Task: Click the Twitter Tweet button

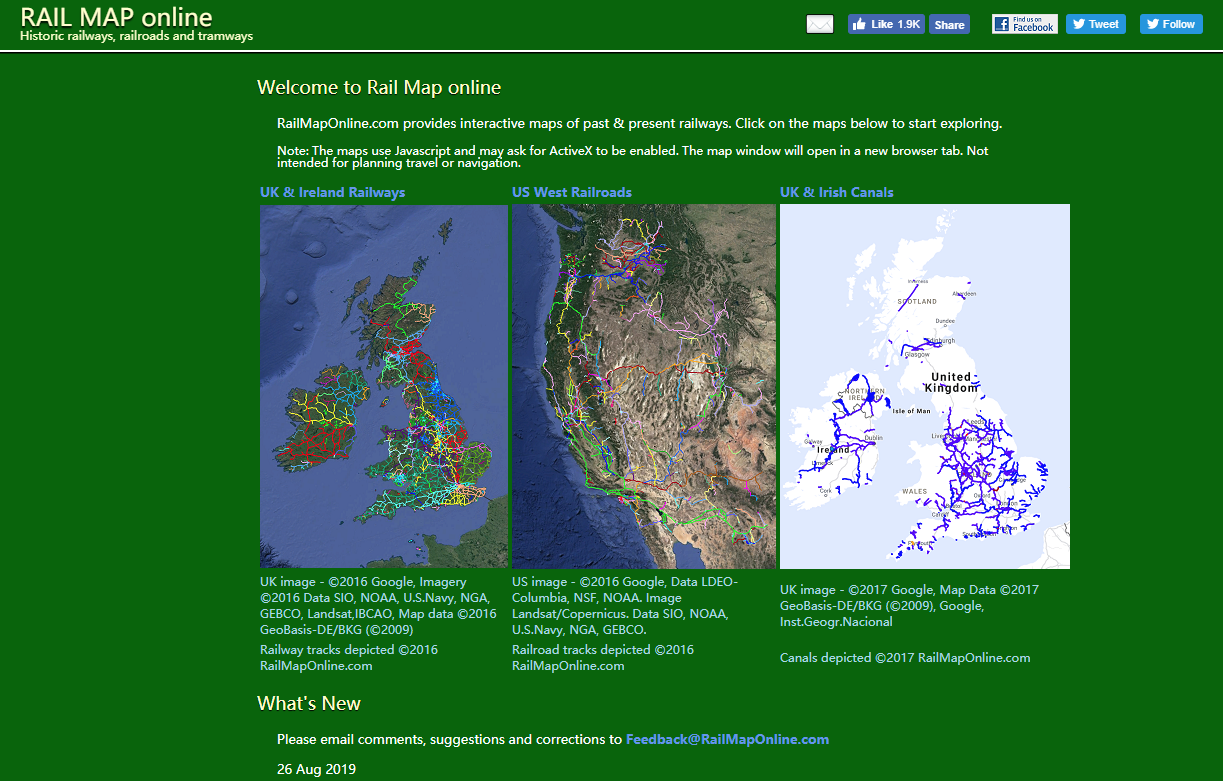Action: [x=1095, y=24]
